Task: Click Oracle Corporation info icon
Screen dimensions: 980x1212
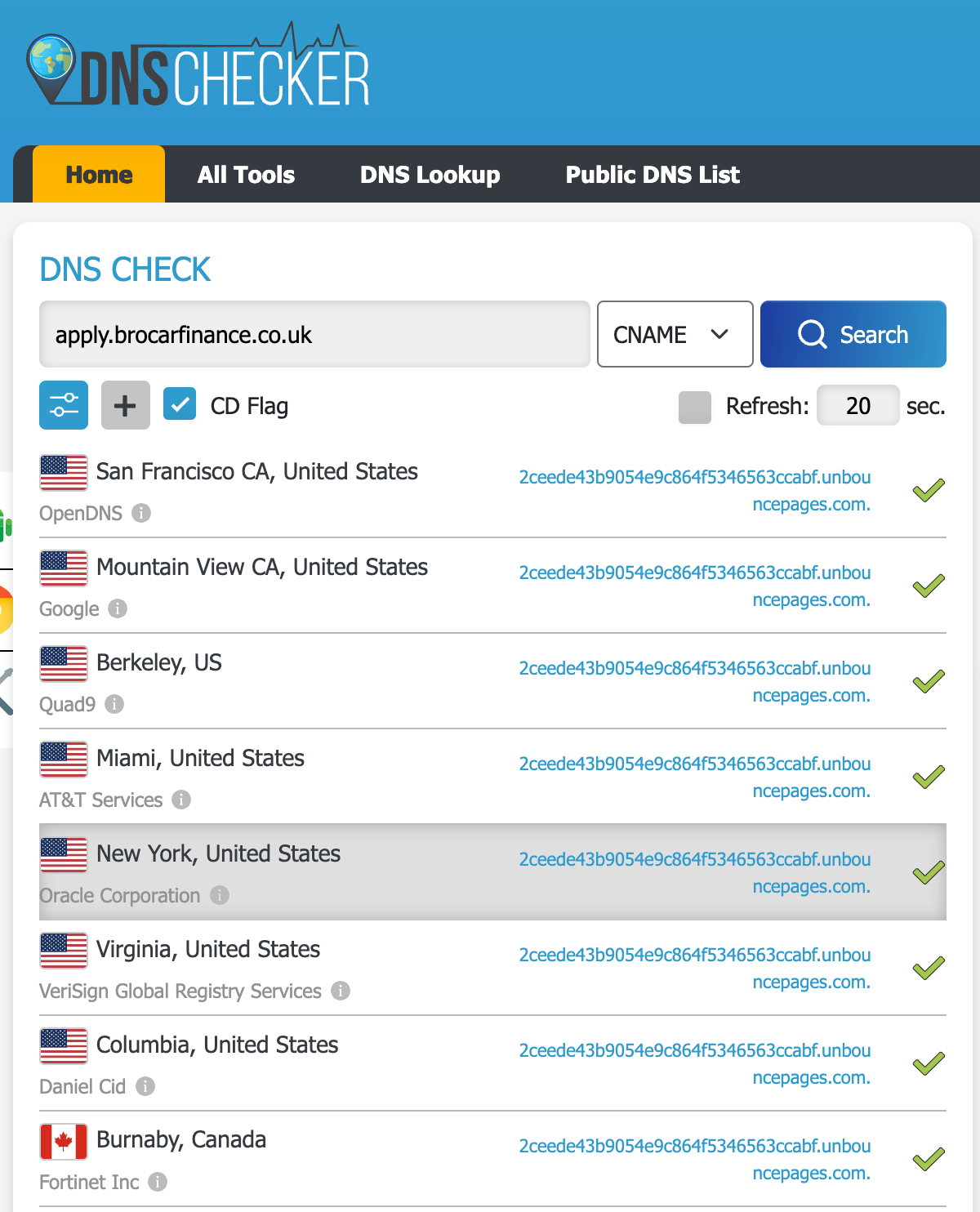Action: tap(220, 895)
